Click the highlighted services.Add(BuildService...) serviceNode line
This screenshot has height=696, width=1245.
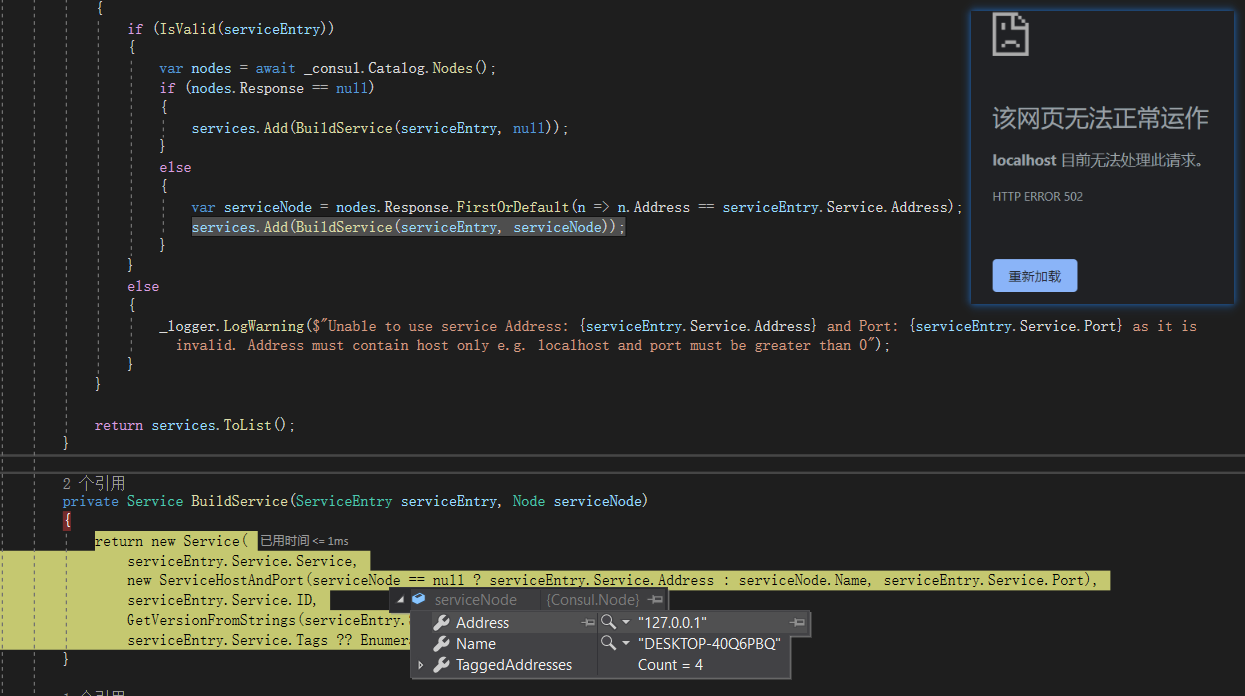(408, 227)
